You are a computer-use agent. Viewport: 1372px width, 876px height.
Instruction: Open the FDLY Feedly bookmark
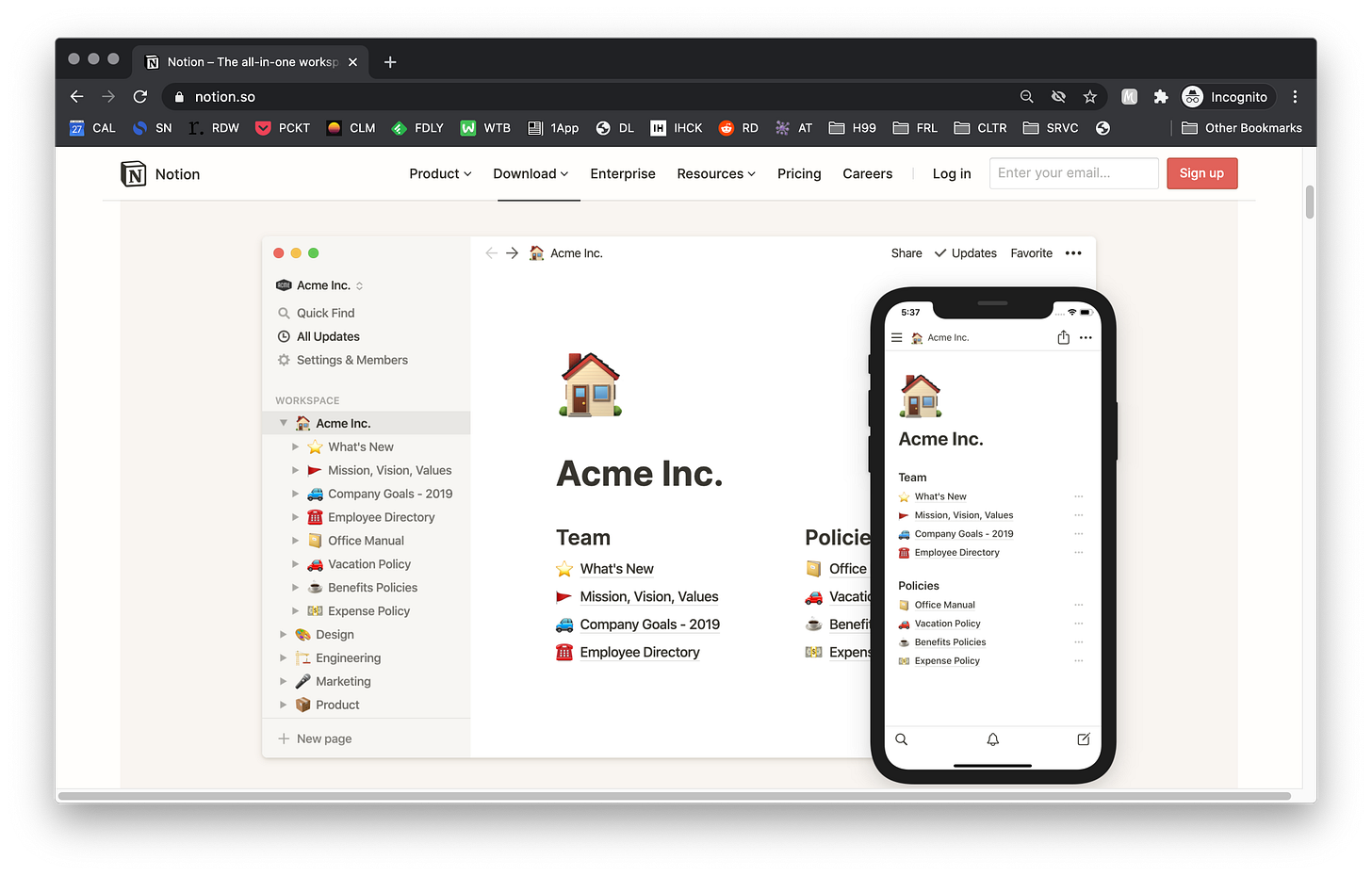[x=417, y=128]
